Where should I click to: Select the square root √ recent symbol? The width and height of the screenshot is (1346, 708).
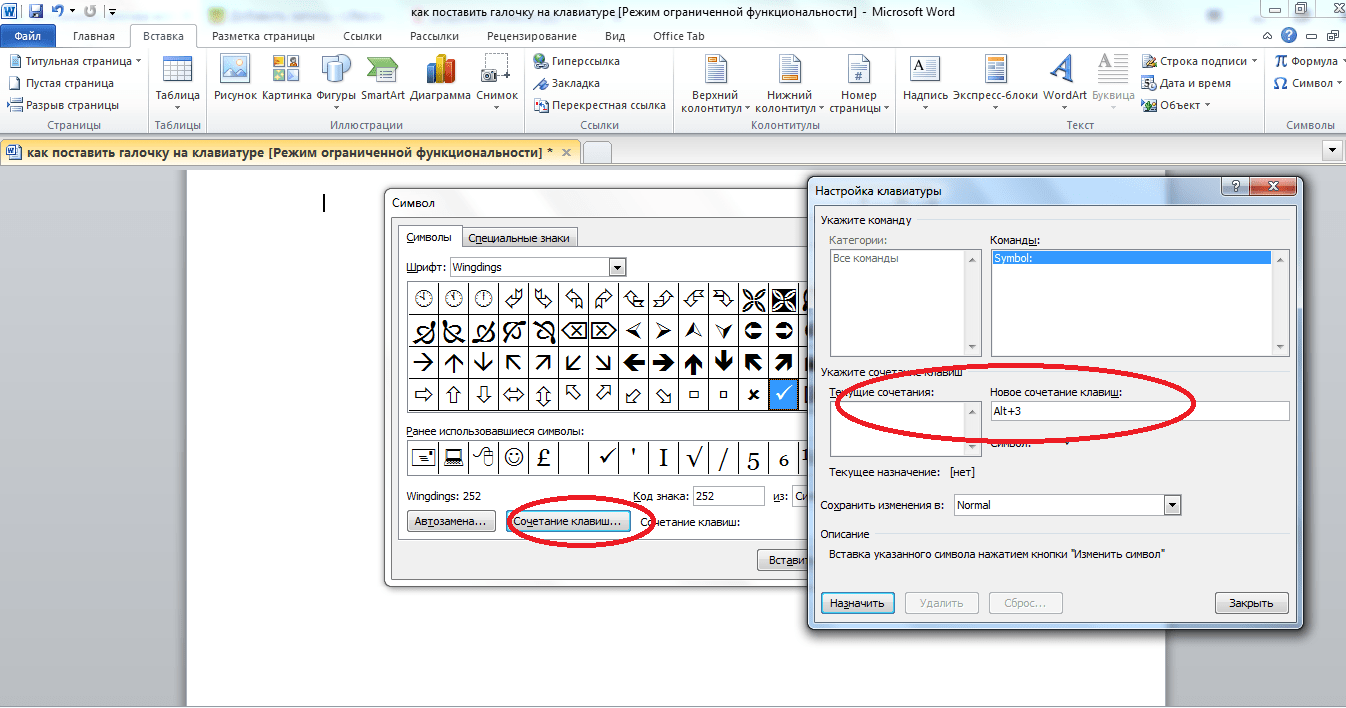[x=694, y=458]
